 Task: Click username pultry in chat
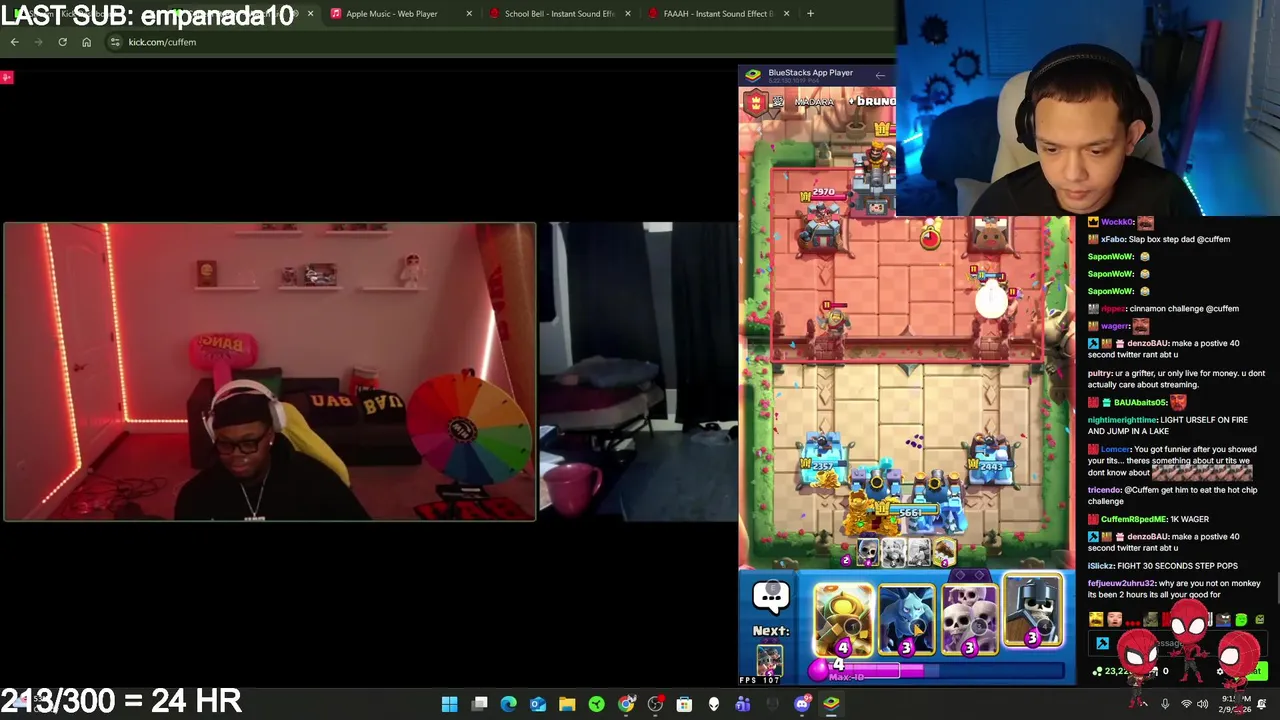tap(1100, 373)
